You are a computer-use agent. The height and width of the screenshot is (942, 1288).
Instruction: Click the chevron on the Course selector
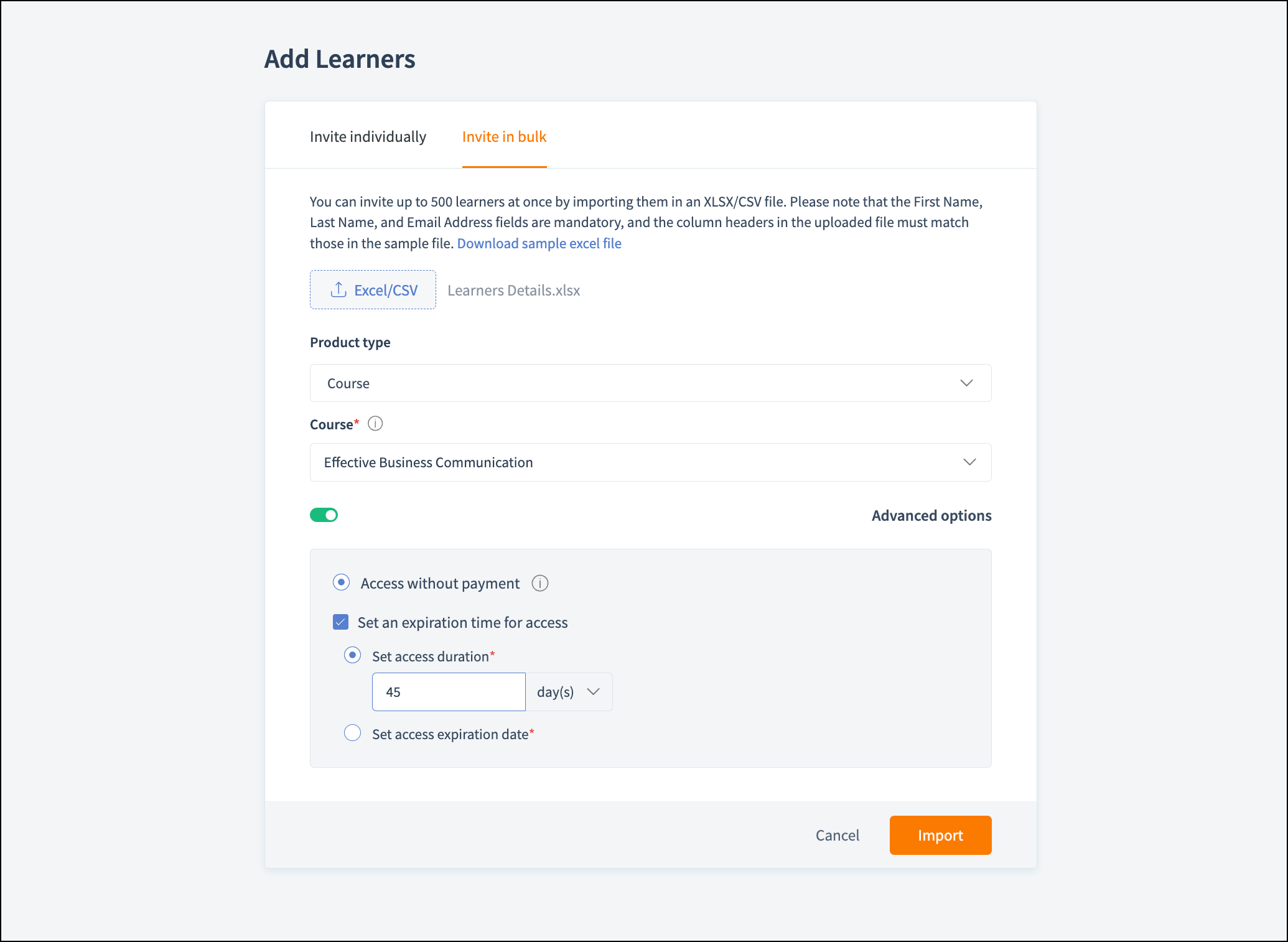969,462
